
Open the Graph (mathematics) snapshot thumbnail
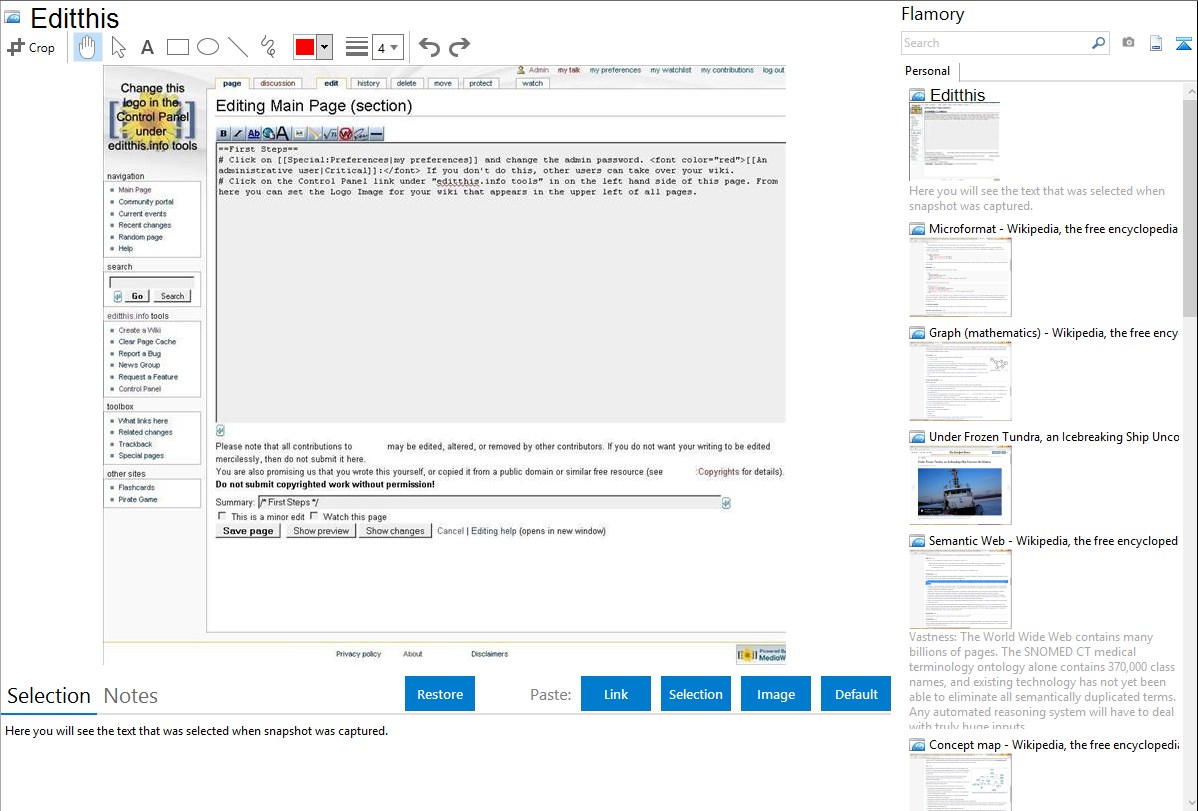tap(960, 381)
